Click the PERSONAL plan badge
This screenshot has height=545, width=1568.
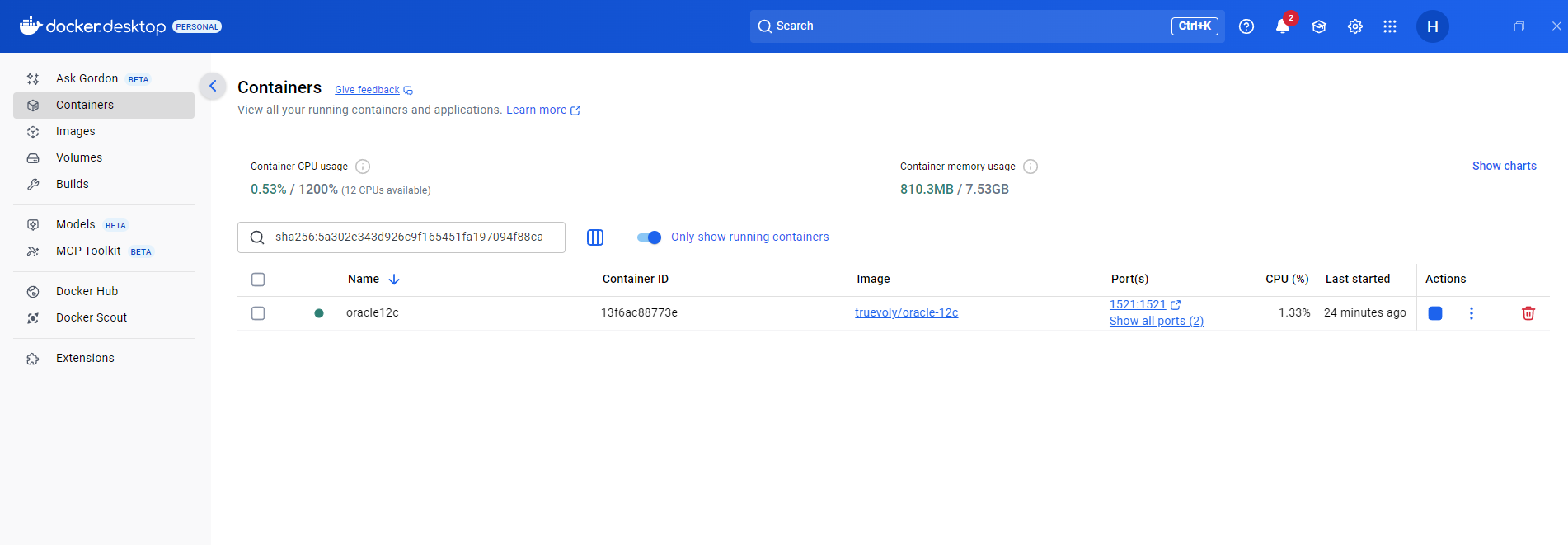pos(197,26)
